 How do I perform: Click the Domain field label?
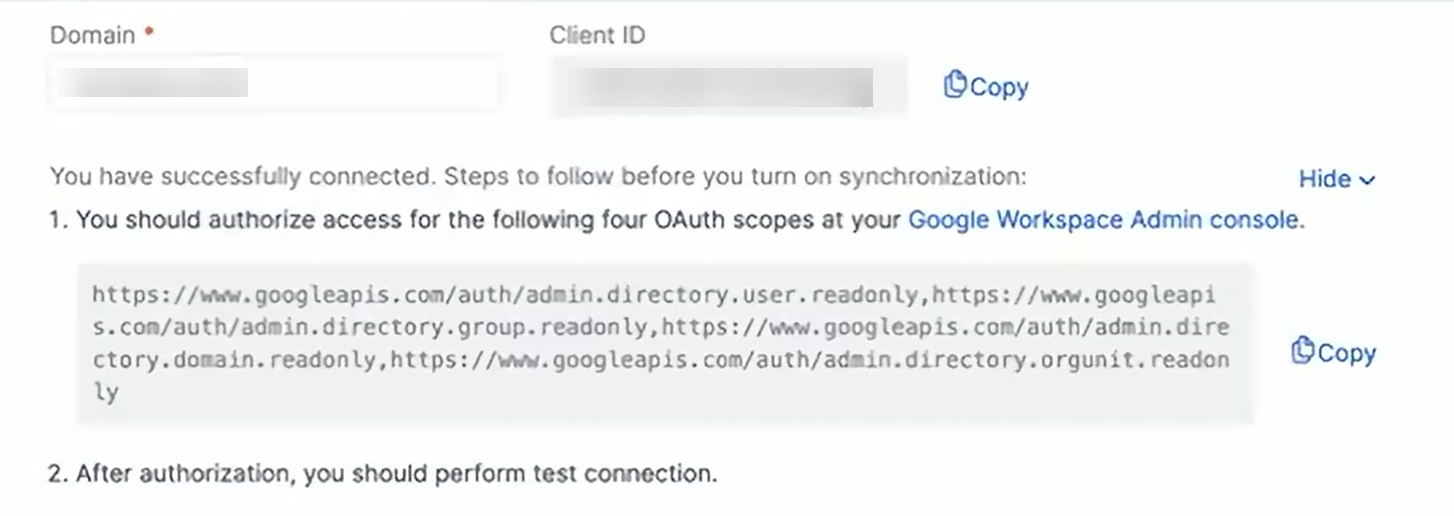pyautogui.click(x=92, y=35)
